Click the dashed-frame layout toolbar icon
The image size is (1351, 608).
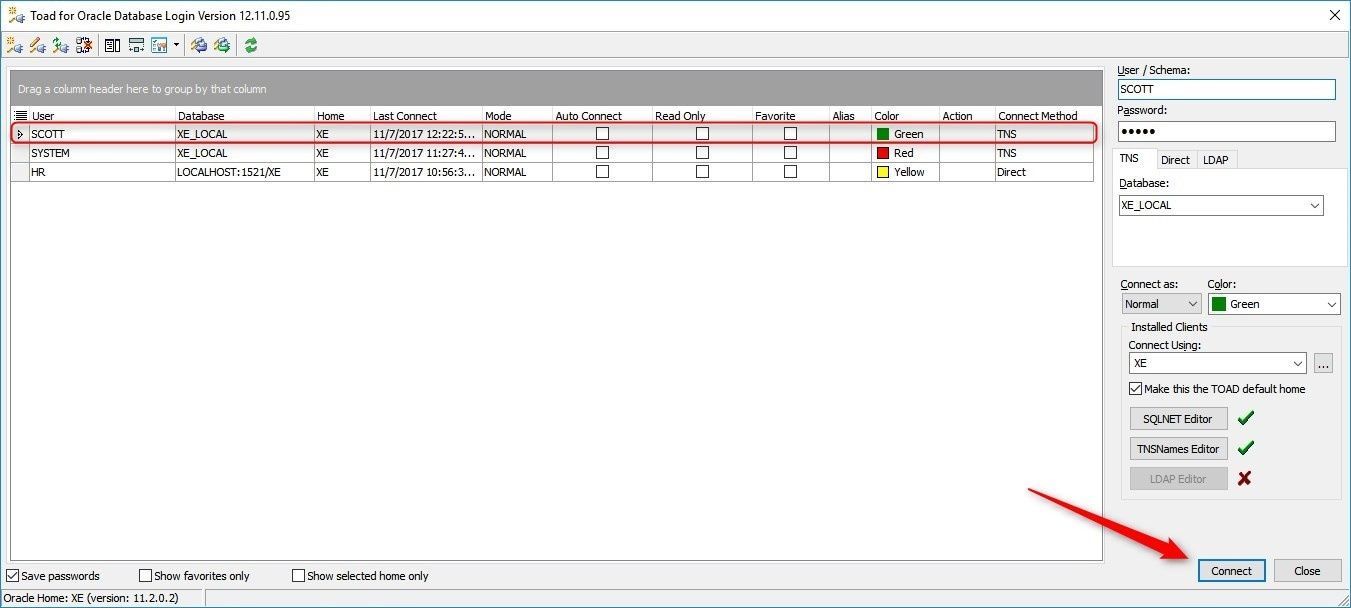pos(136,45)
